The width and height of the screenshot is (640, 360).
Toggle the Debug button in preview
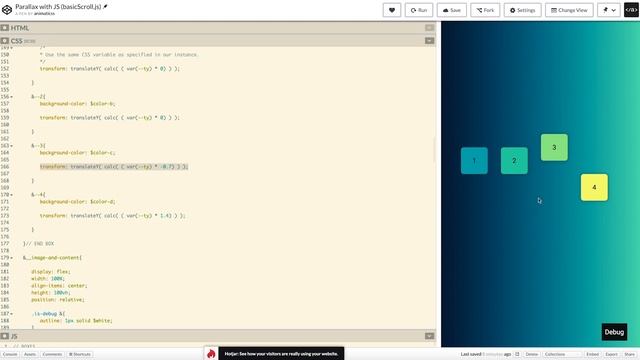pyautogui.click(x=614, y=332)
